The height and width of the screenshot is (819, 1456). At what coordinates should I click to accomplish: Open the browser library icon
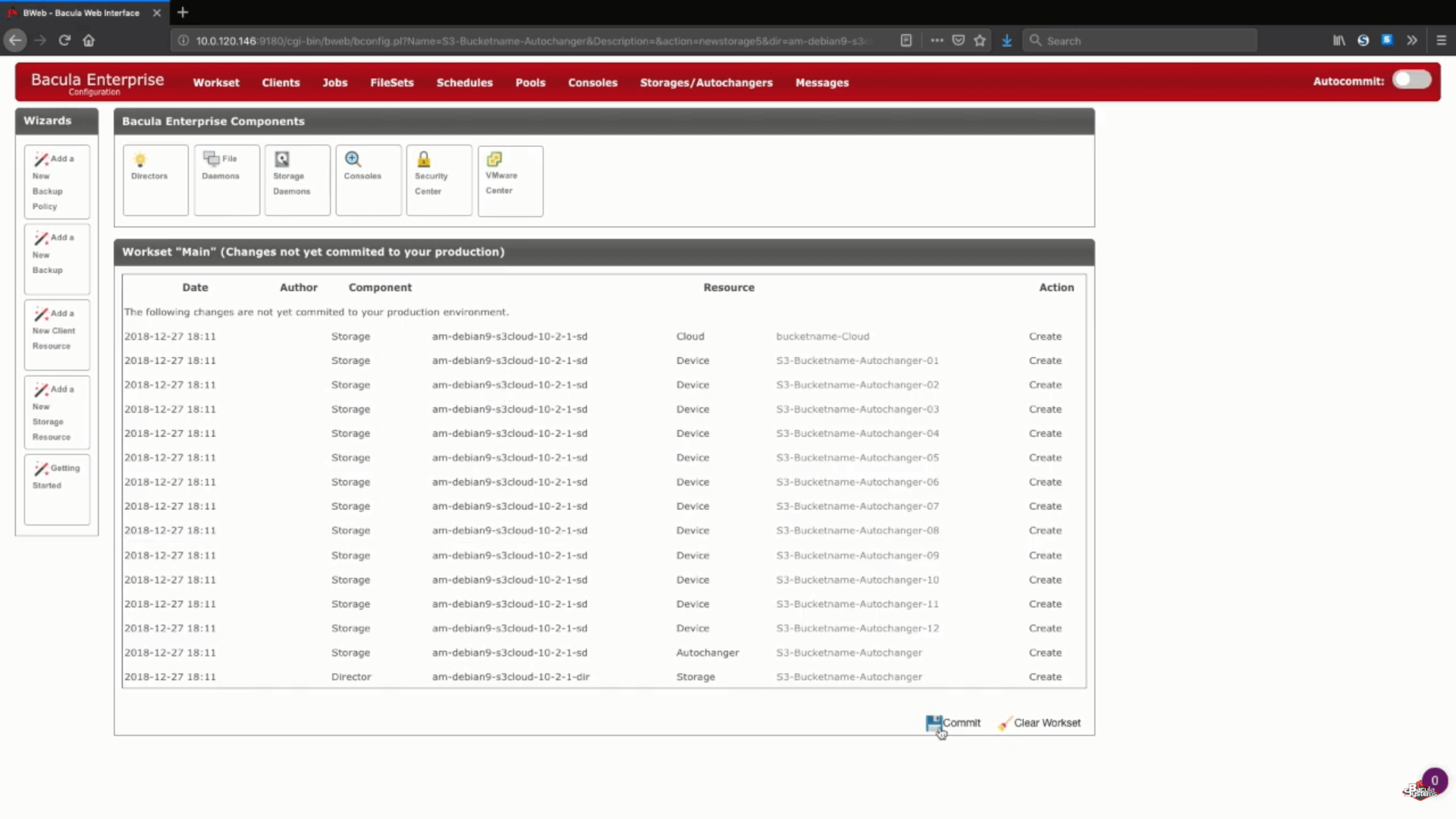tap(1339, 40)
